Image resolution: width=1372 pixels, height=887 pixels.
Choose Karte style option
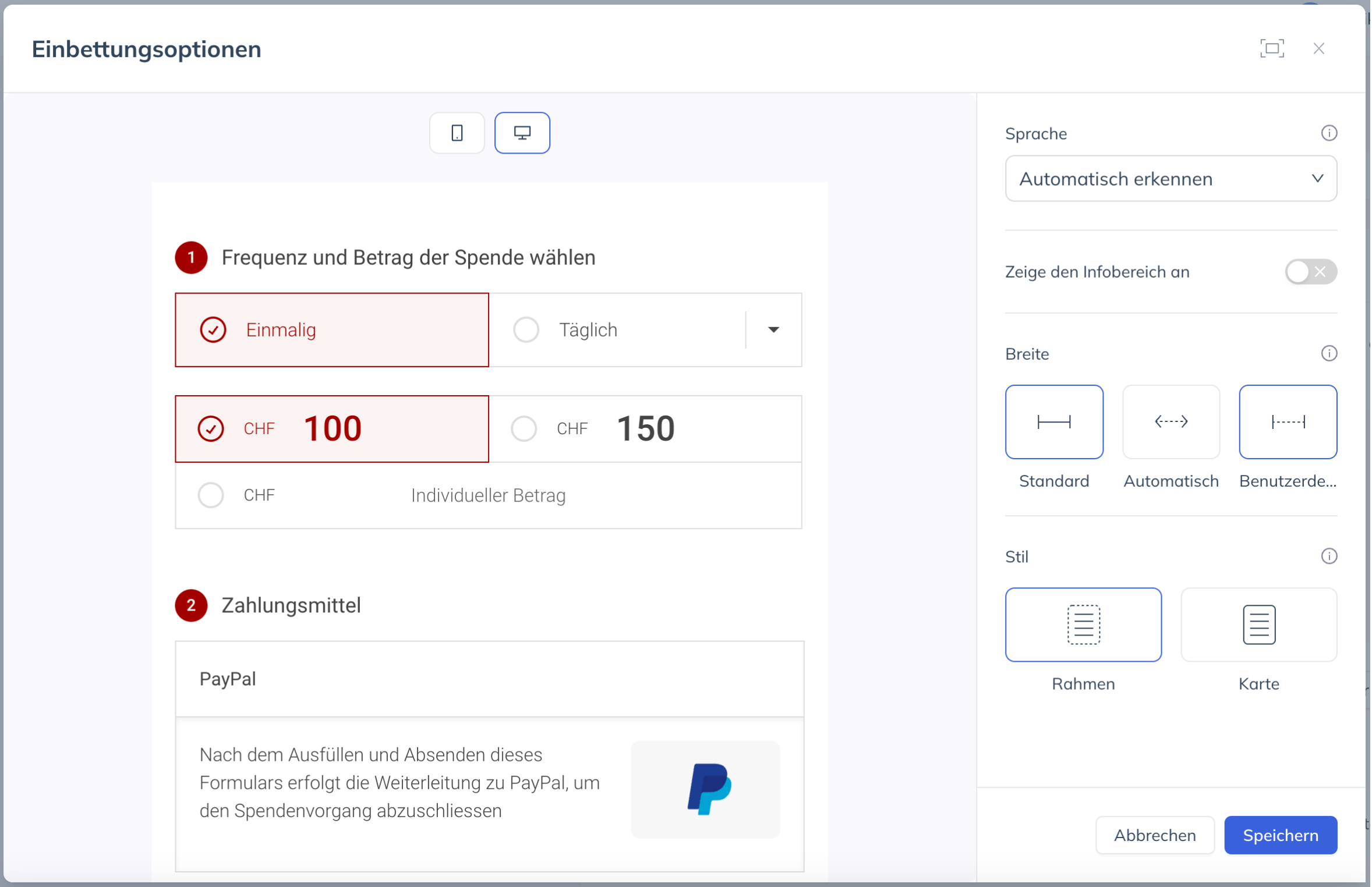tap(1258, 624)
